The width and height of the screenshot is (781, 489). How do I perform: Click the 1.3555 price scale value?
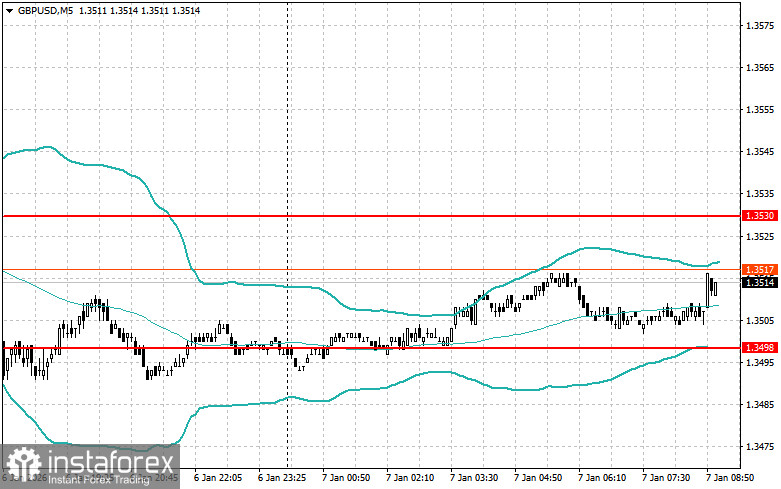760,110
